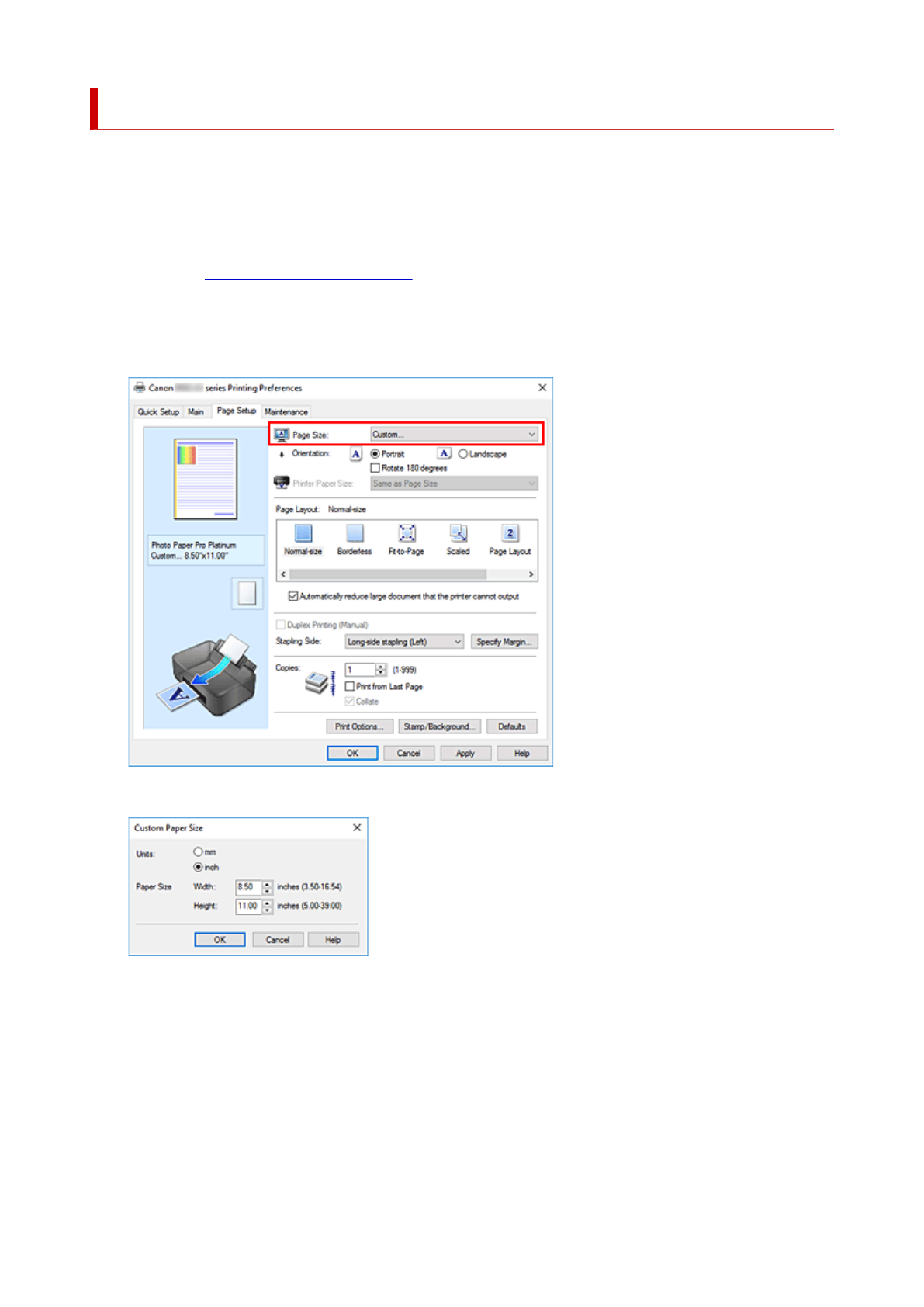Screen dimensions: 924x1307
Task: Open the Maintenance tab
Action: (x=286, y=412)
